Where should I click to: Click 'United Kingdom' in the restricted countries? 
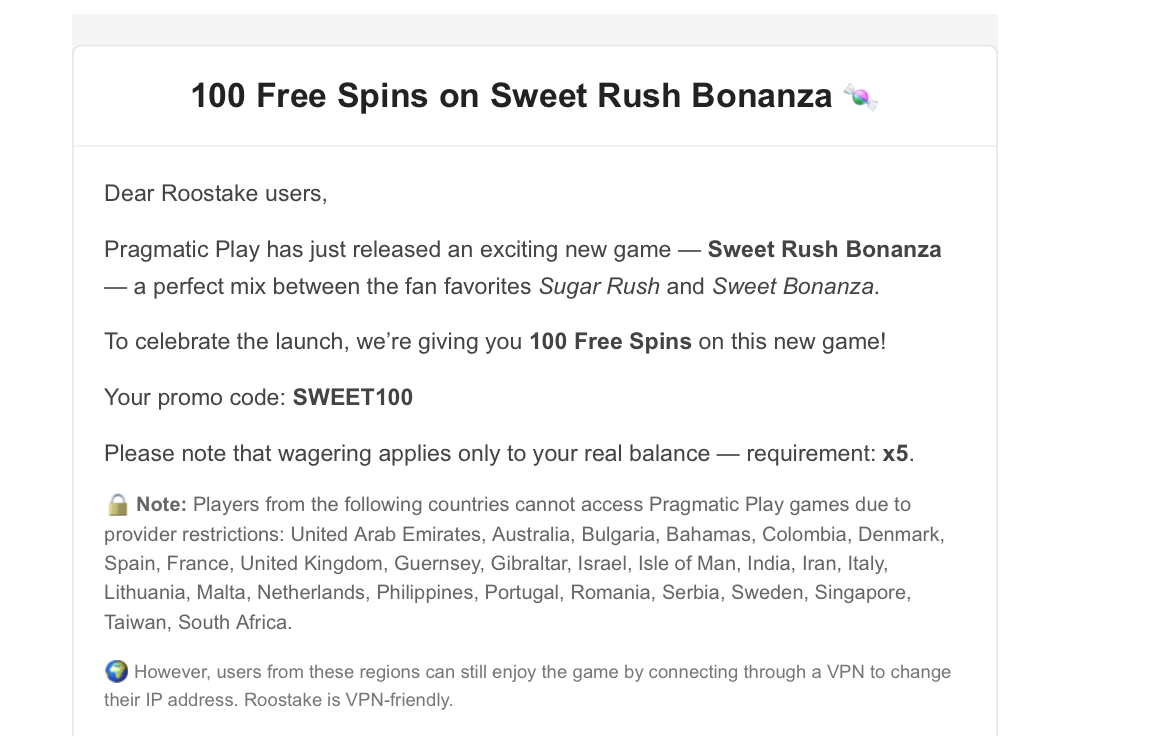pos(311,563)
